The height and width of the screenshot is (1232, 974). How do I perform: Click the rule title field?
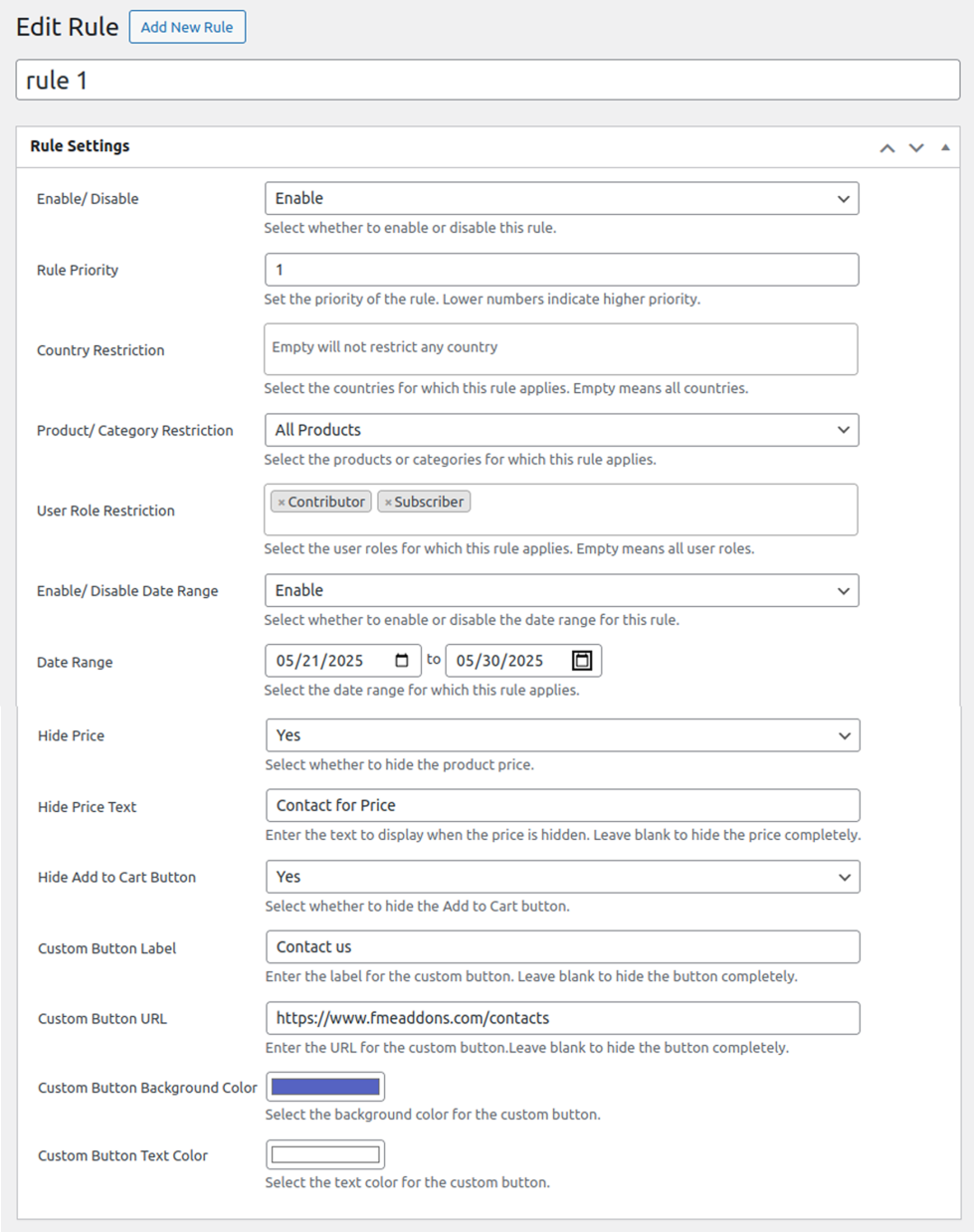pos(487,80)
